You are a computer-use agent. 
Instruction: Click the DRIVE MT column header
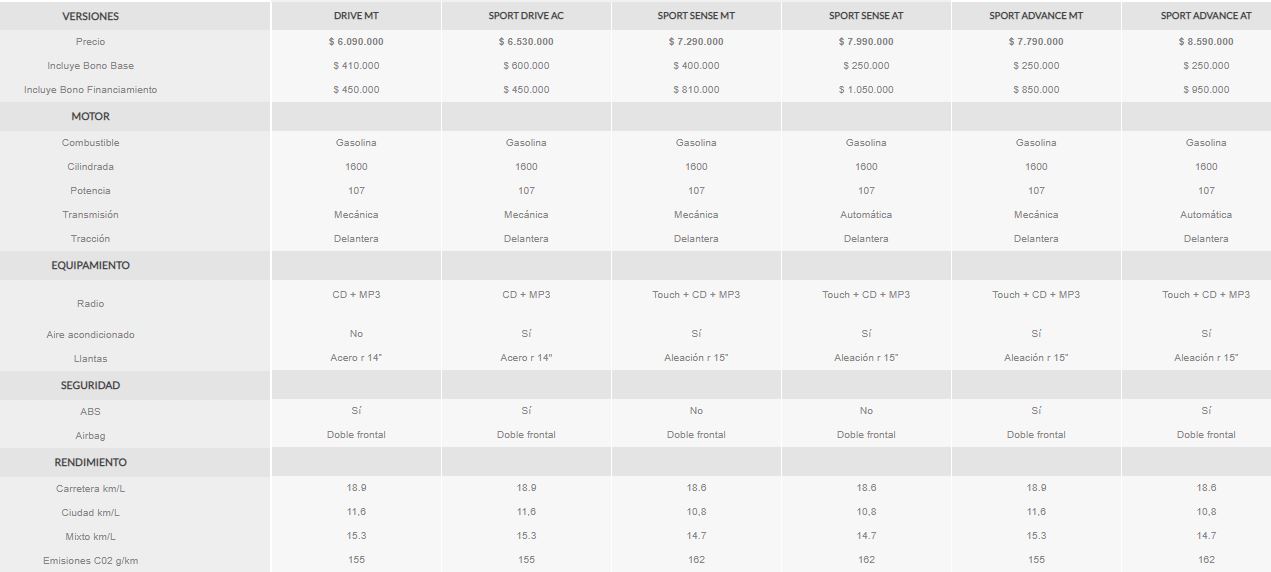[356, 16]
